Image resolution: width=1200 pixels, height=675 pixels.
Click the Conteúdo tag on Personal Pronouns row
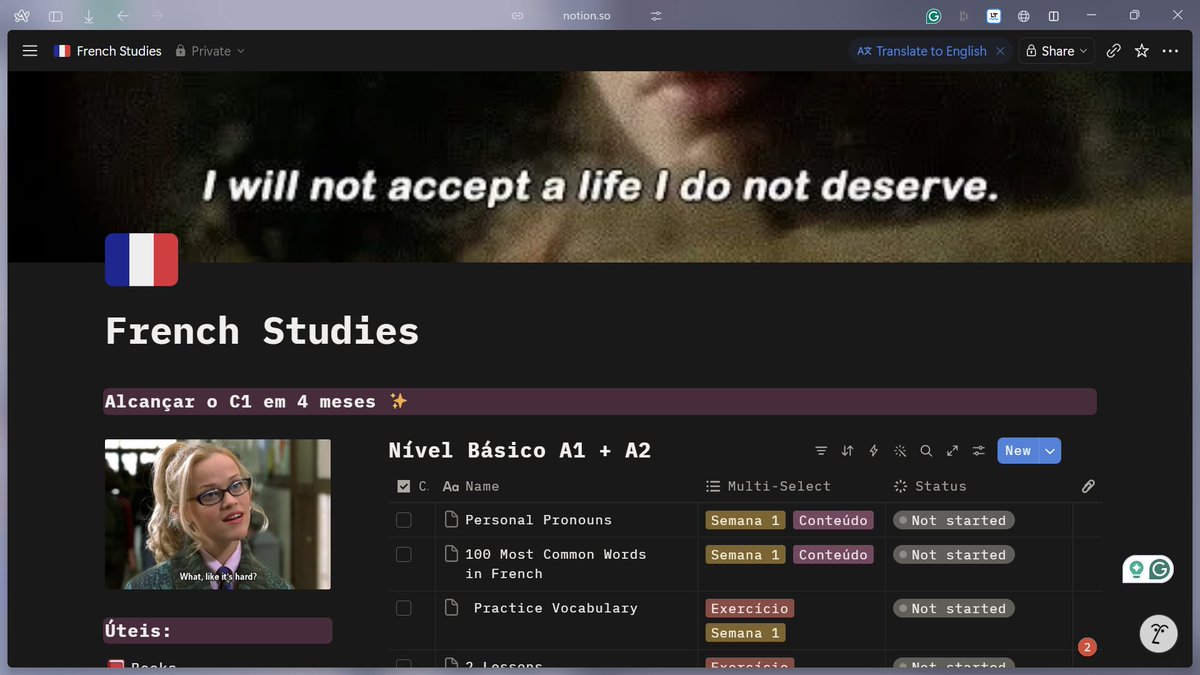[833, 520]
